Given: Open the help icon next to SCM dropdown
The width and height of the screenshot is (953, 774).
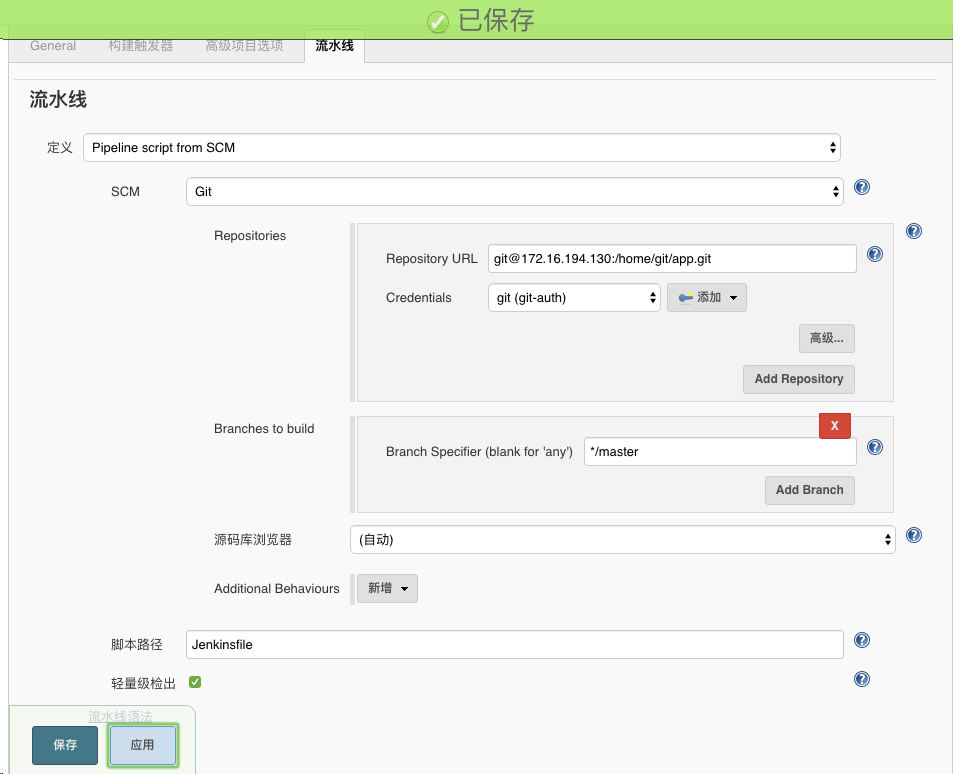Looking at the screenshot, I should click(x=861, y=187).
